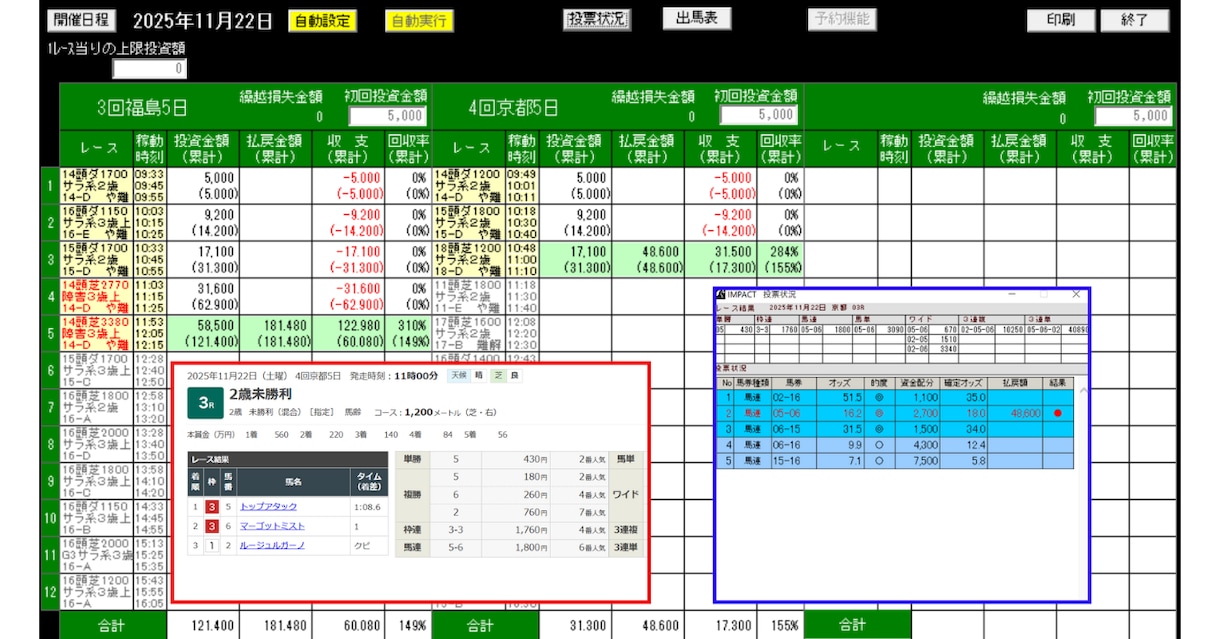The height and width of the screenshot is (639, 1220).
Task: Click the 終了 exit button
Action: [x=1134, y=20]
